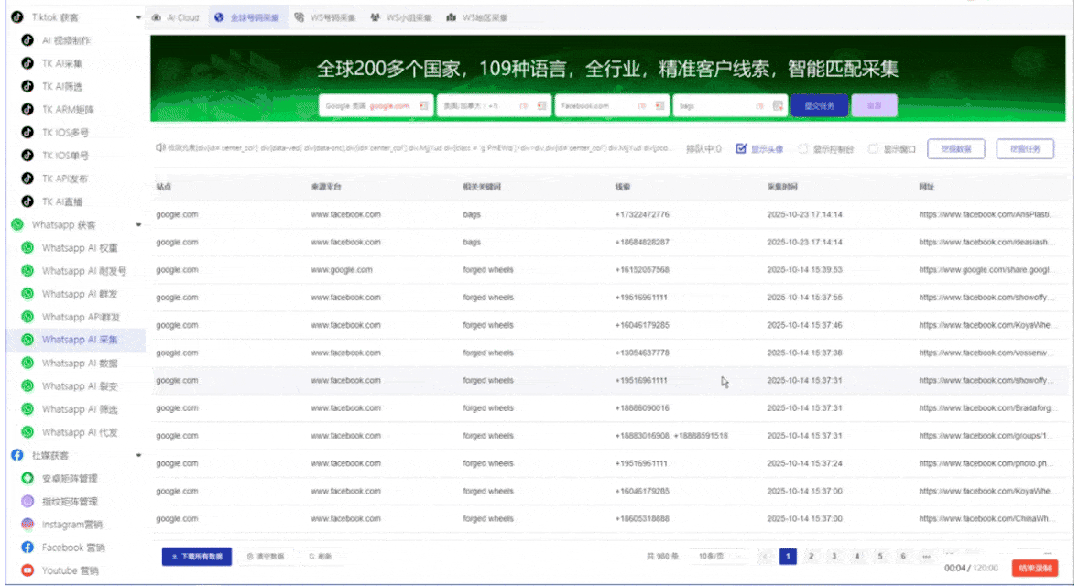Click the 下载所有数据 download button
Screen dimensions: 1079x586
click(197, 556)
